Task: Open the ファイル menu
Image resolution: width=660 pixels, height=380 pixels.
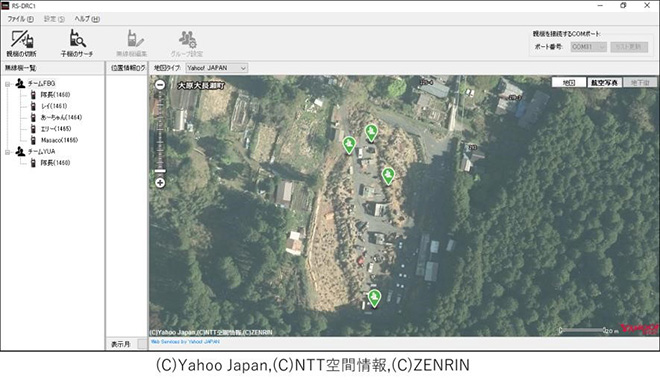Action: coord(20,19)
